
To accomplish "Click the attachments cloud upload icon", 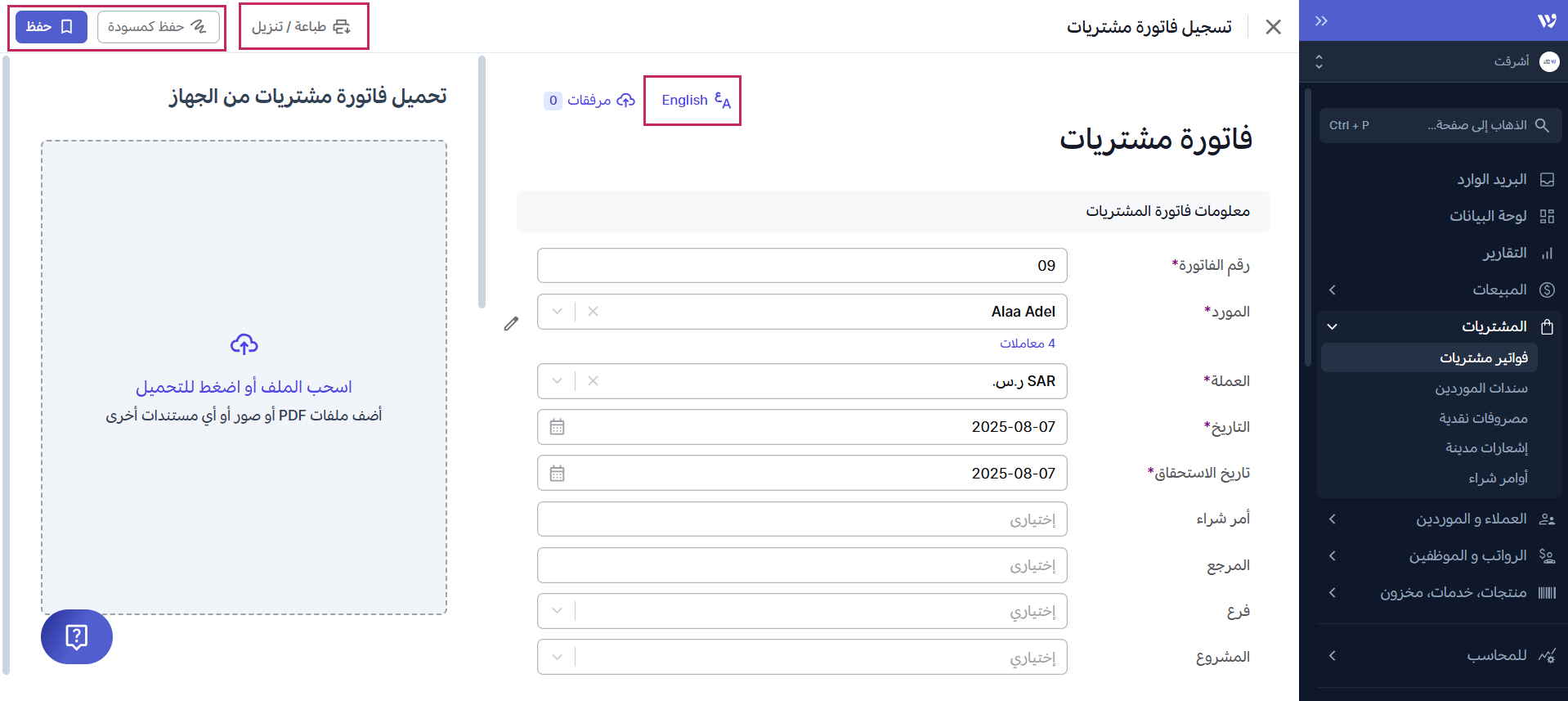I will pyautogui.click(x=625, y=100).
